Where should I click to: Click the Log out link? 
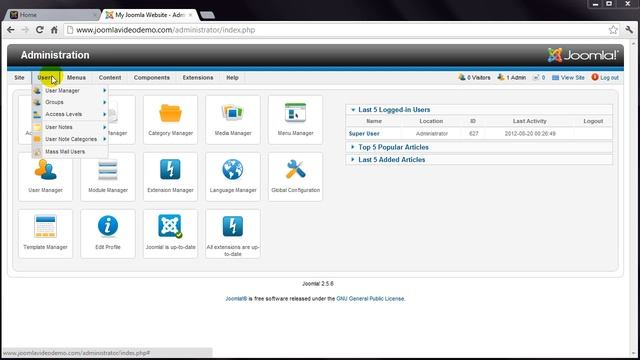[x=605, y=78]
